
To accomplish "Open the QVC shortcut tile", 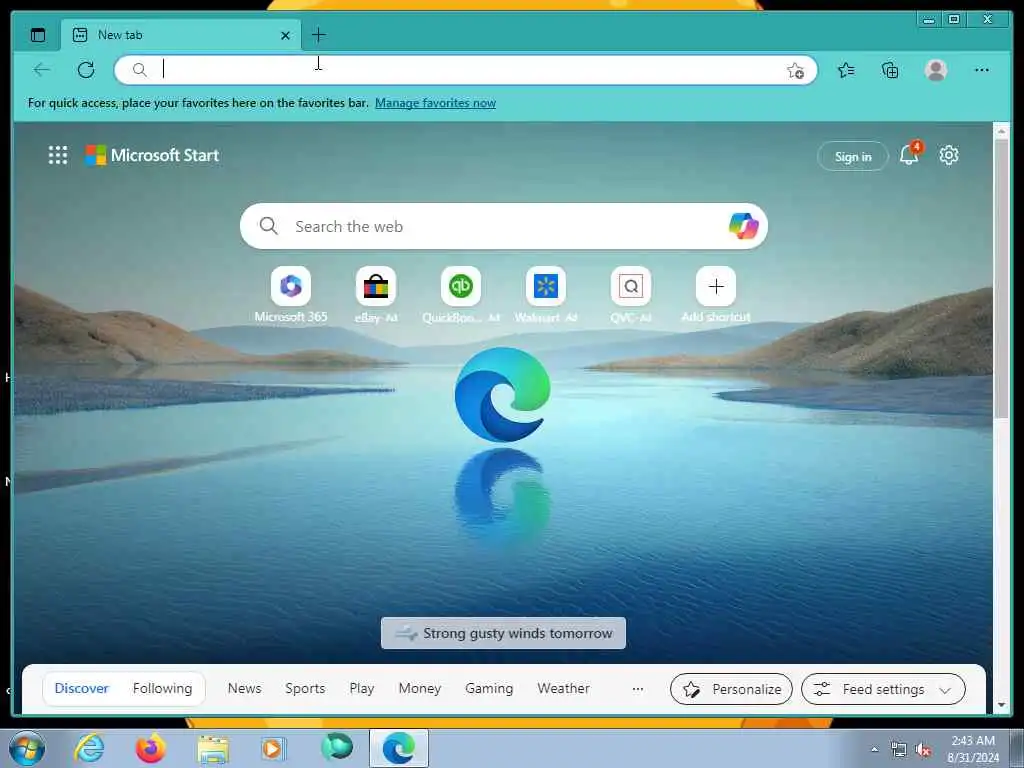I will point(630,286).
